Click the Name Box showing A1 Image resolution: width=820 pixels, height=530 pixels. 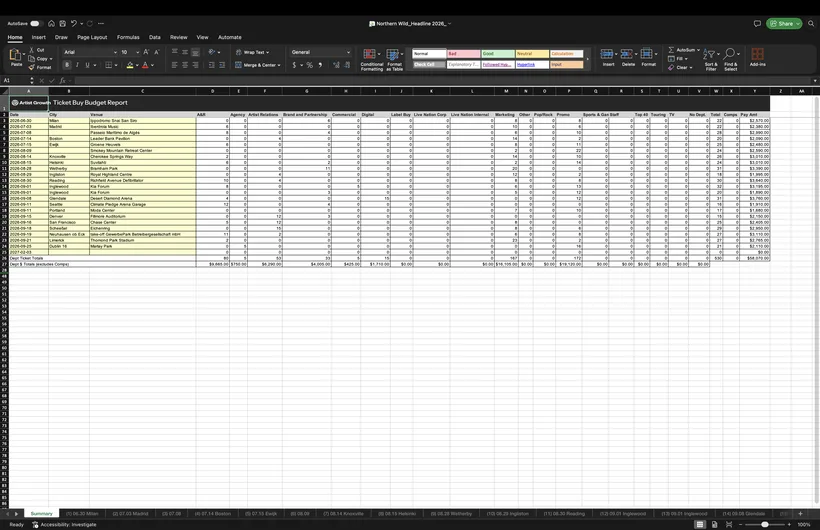click(x=18, y=81)
